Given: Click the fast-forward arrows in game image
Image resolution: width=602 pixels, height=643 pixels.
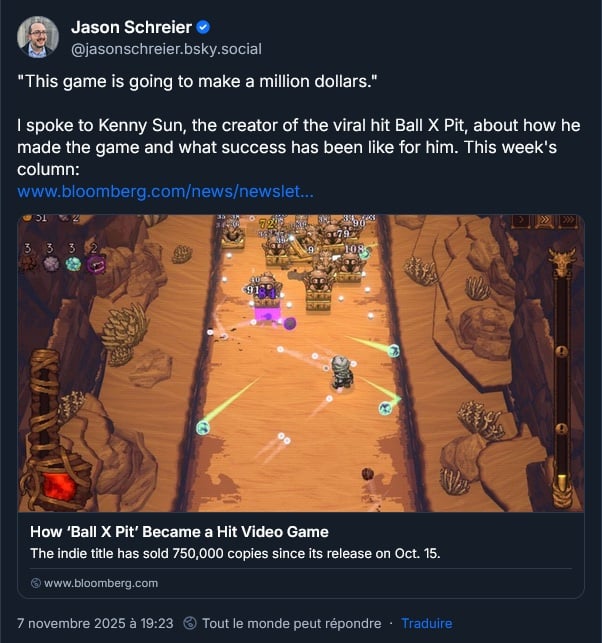Looking at the screenshot, I should (545, 221).
